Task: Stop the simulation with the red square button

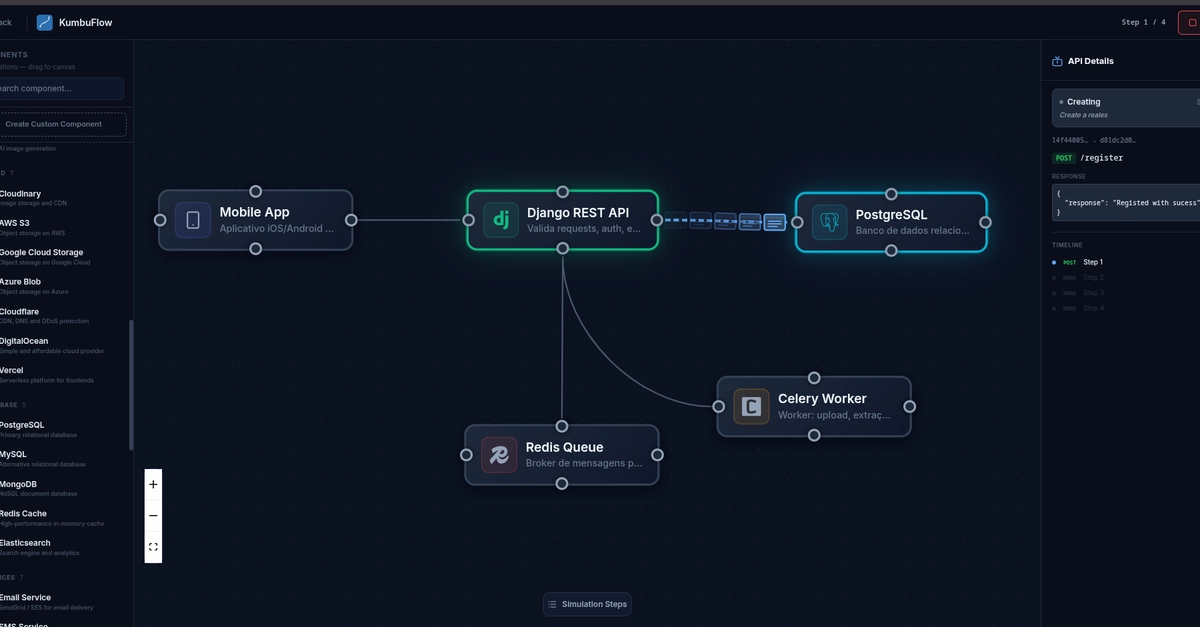Action: pos(1190,22)
